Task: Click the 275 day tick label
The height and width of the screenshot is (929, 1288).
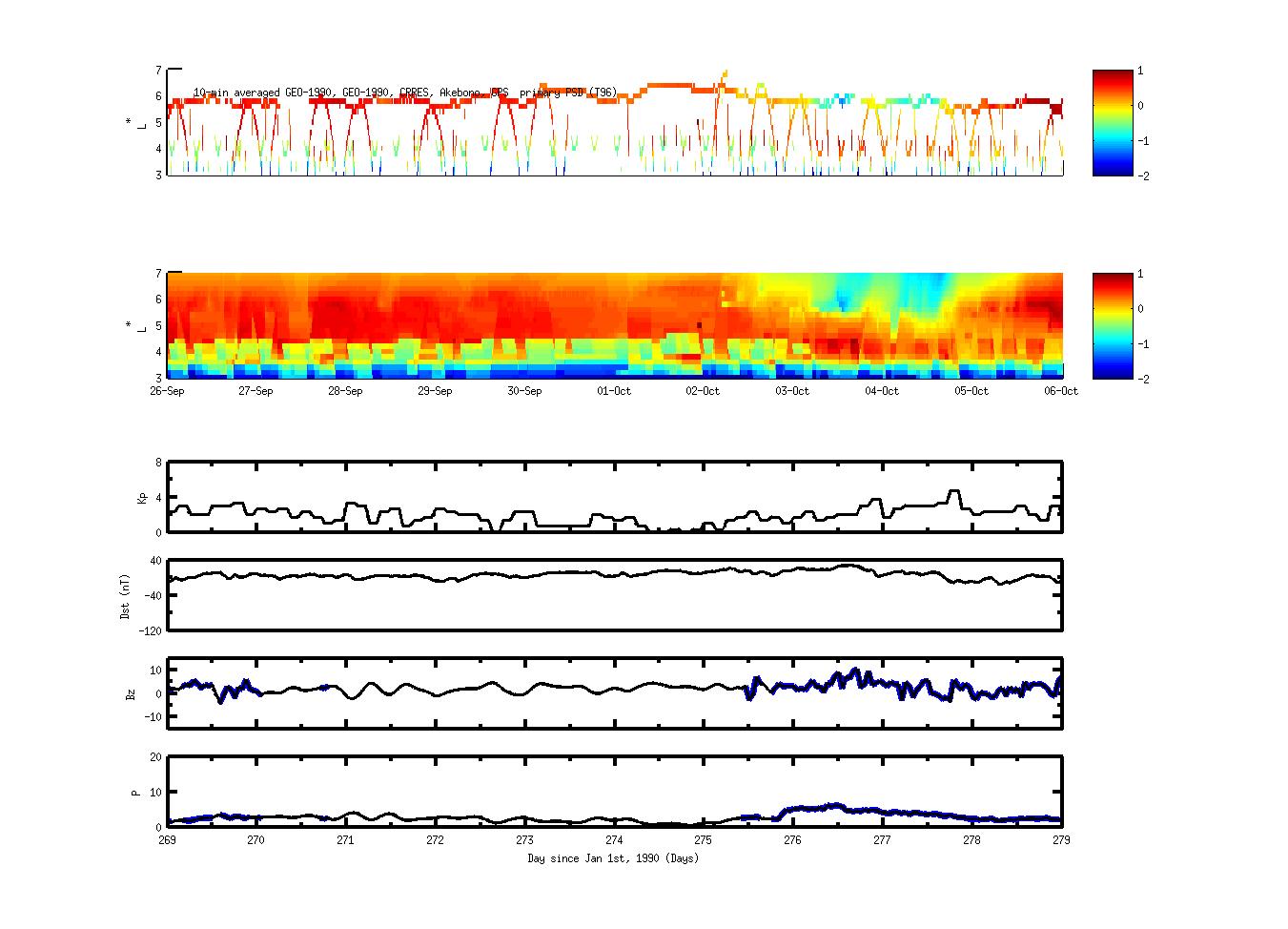Action: 704,840
